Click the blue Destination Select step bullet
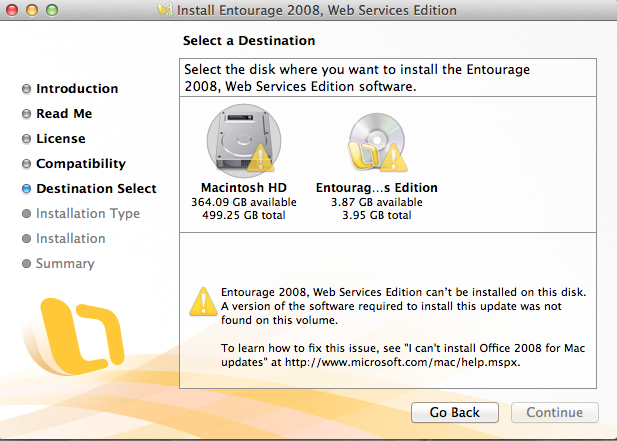This screenshot has width=617, height=441. click(x=26, y=189)
